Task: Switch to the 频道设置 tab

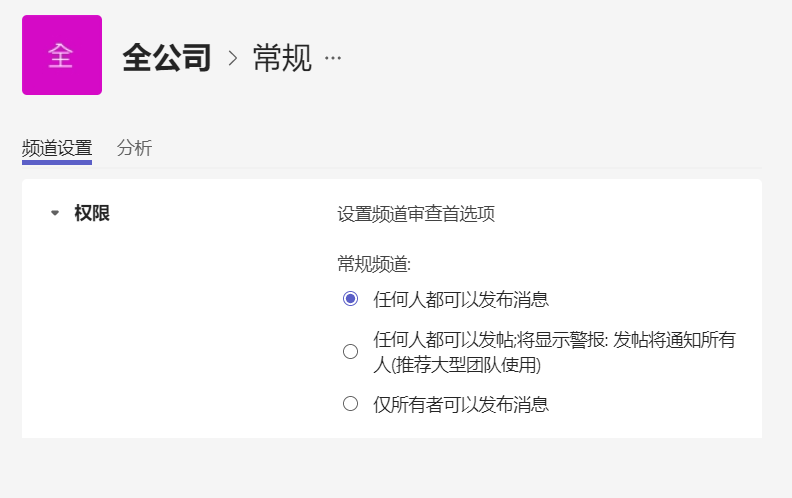Action: coord(57,148)
